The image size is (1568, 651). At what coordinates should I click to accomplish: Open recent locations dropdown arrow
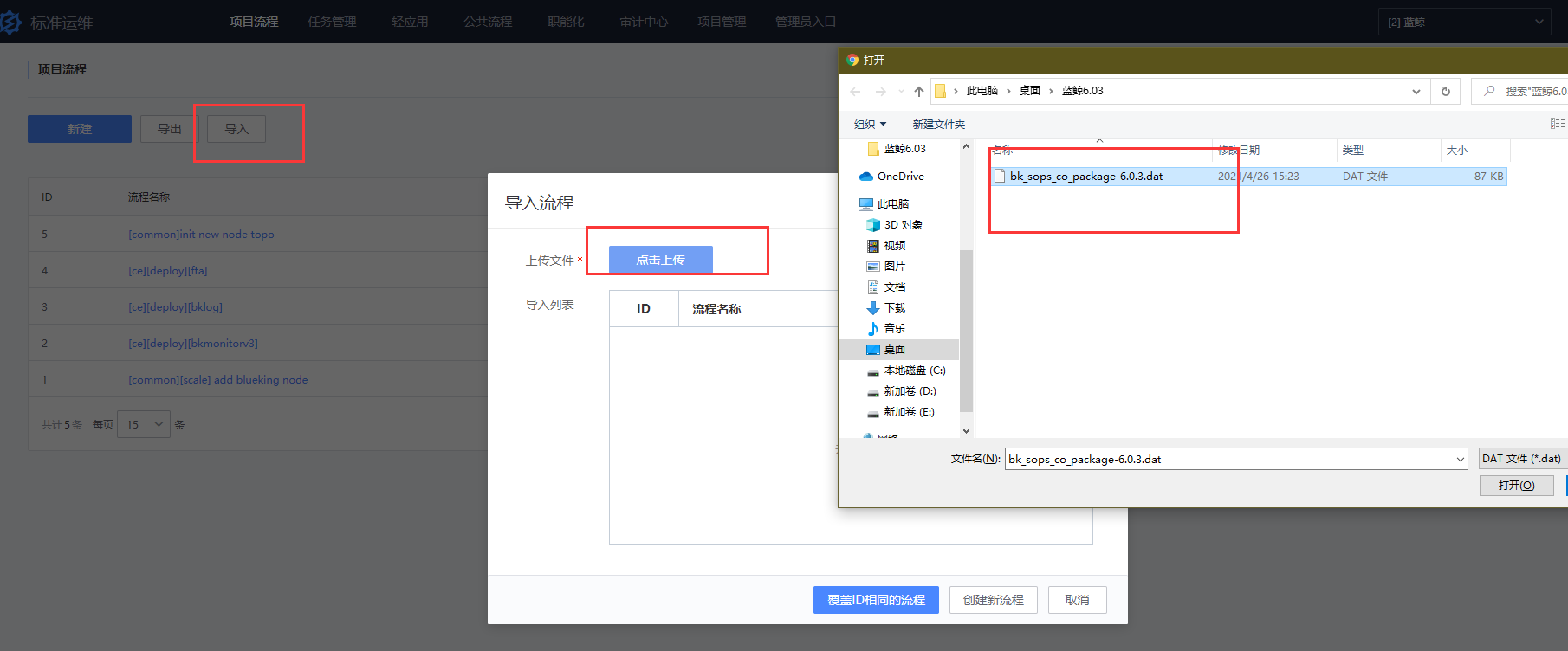pos(901,91)
